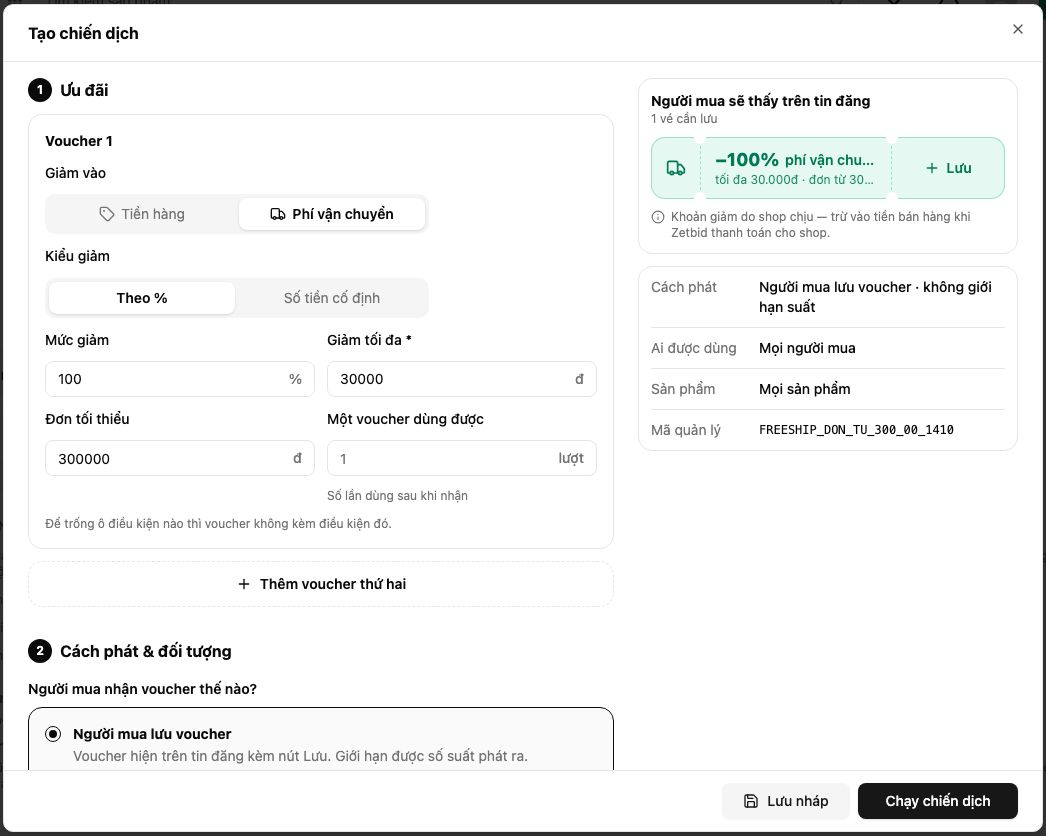
Task: Click the Để trống ô điều kiện hint text
Action: point(218,524)
